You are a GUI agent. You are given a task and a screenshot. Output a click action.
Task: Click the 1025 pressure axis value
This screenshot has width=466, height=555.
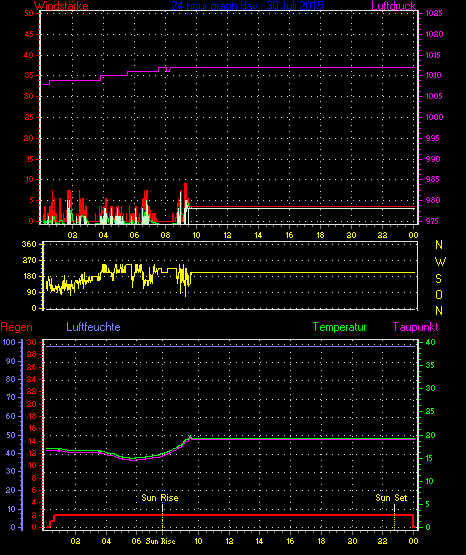coord(434,13)
